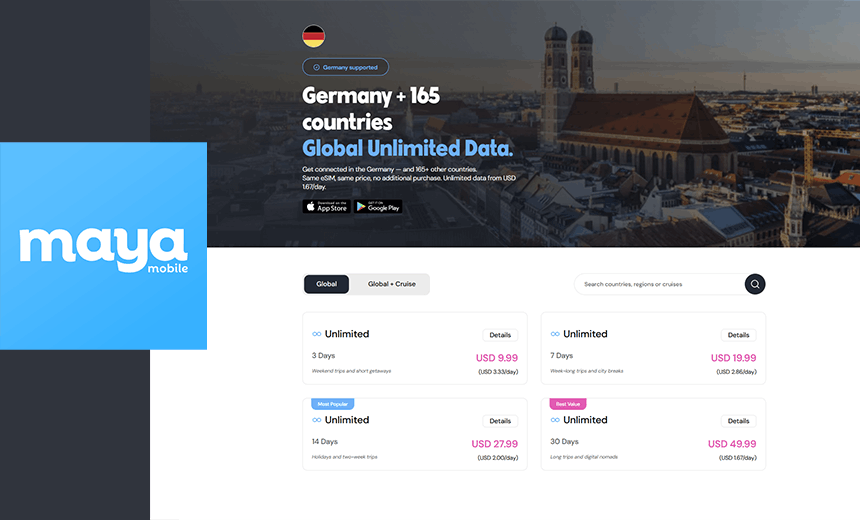The width and height of the screenshot is (860, 520).
Task: Switch to the Global + Cruise tab
Action: click(392, 284)
